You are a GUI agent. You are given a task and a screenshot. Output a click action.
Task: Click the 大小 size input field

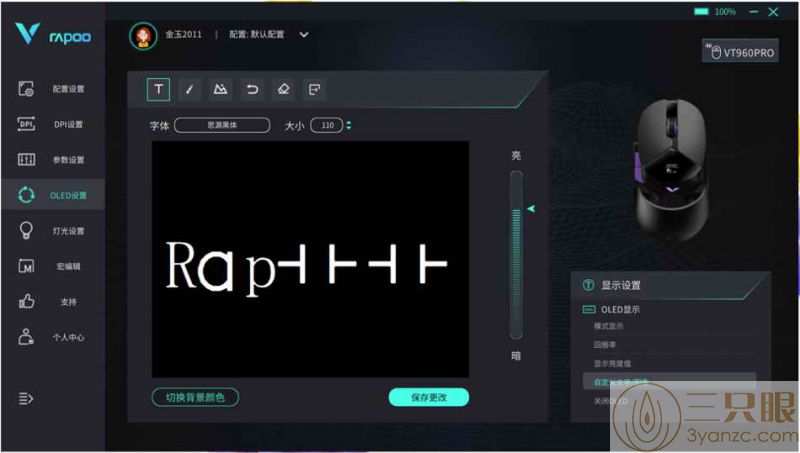coord(326,126)
